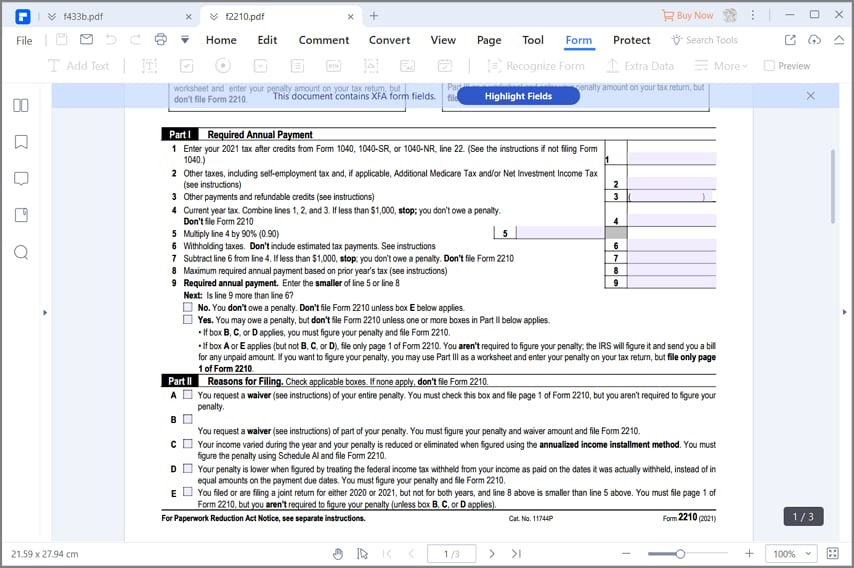The height and width of the screenshot is (568, 854).
Task: Click the Undo arrow icon
Action: click(111, 39)
